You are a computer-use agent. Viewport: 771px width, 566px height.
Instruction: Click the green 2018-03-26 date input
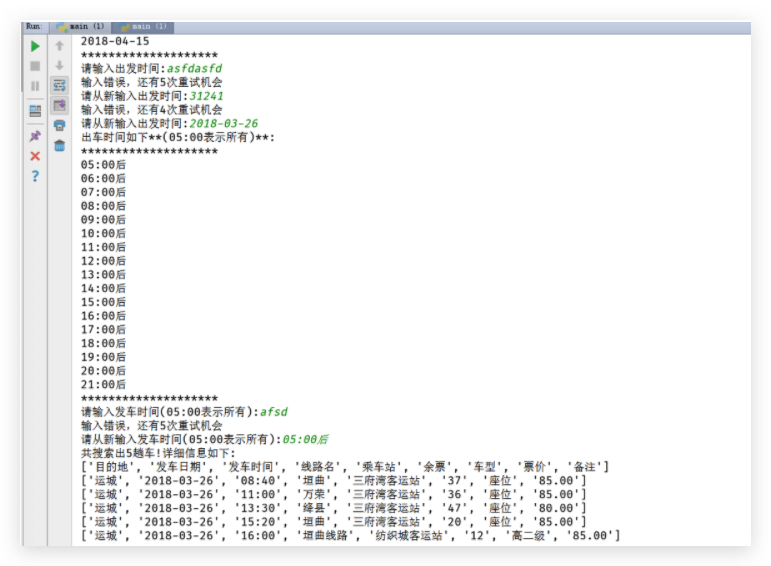[x=230, y=123]
